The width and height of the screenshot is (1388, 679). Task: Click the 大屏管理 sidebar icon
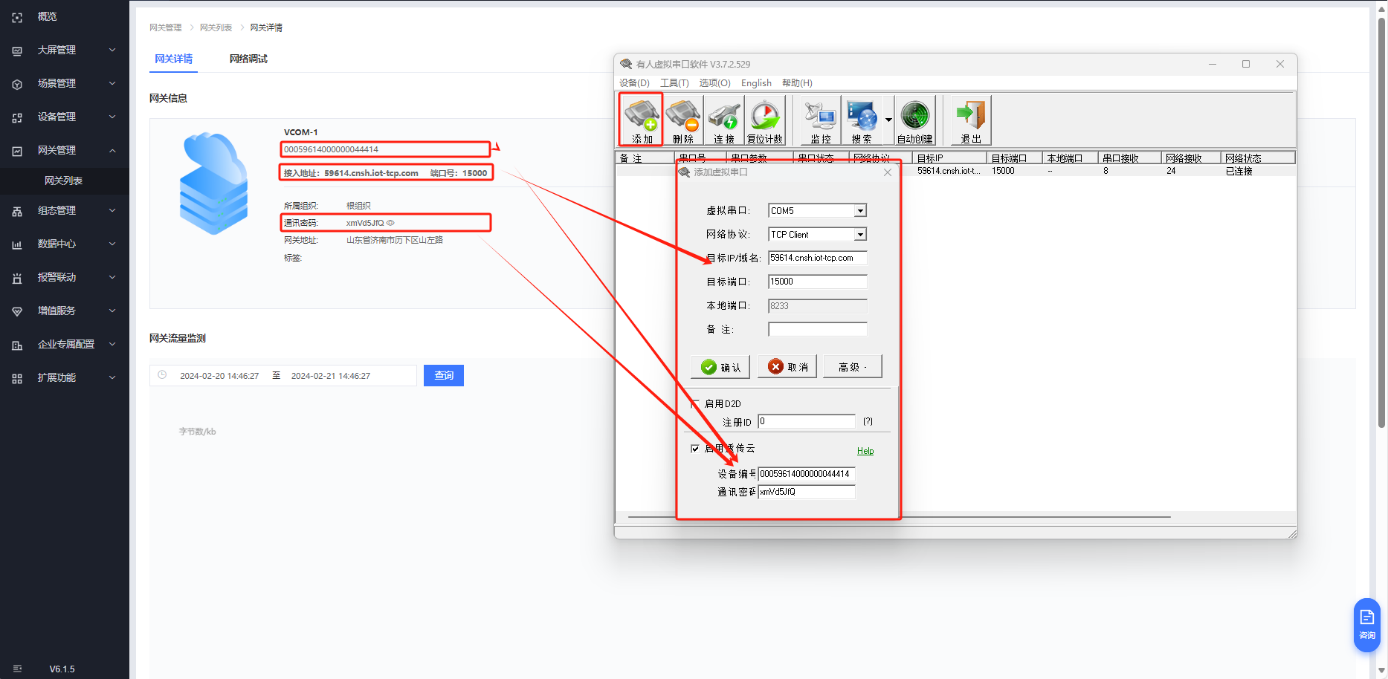17,50
